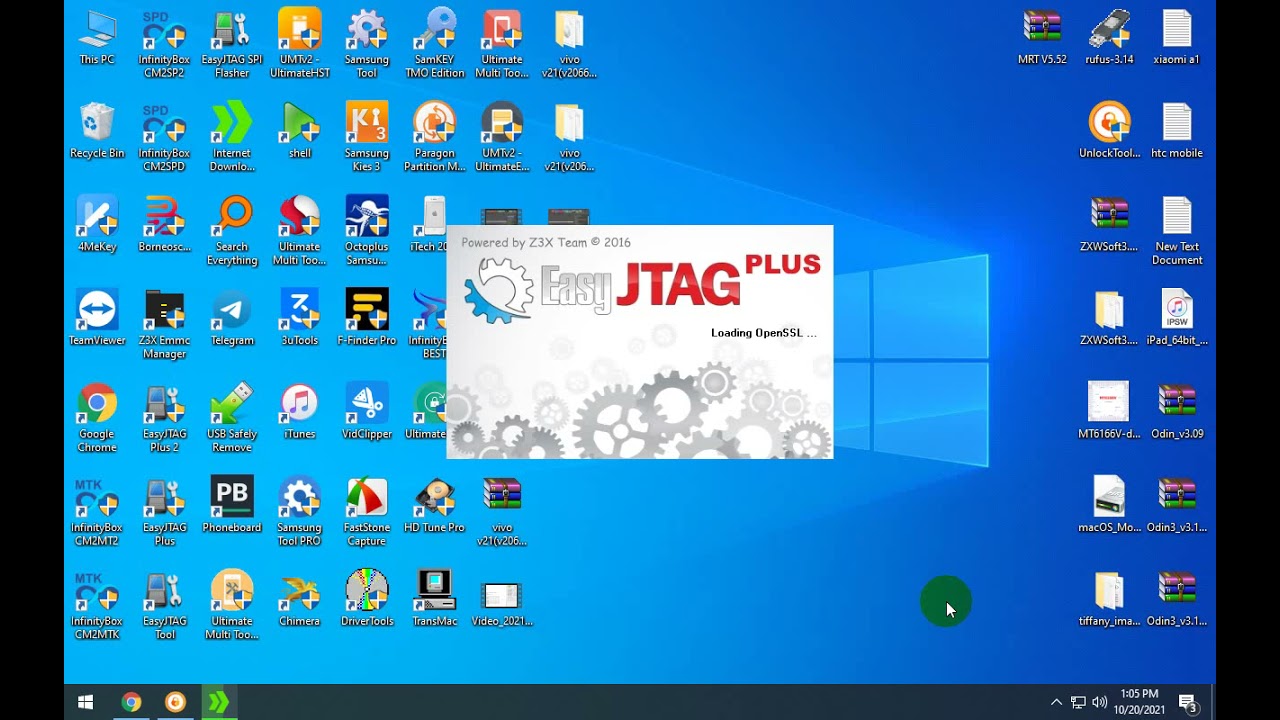Open network status tray icon
The image size is (1280, 720).
1078,702
